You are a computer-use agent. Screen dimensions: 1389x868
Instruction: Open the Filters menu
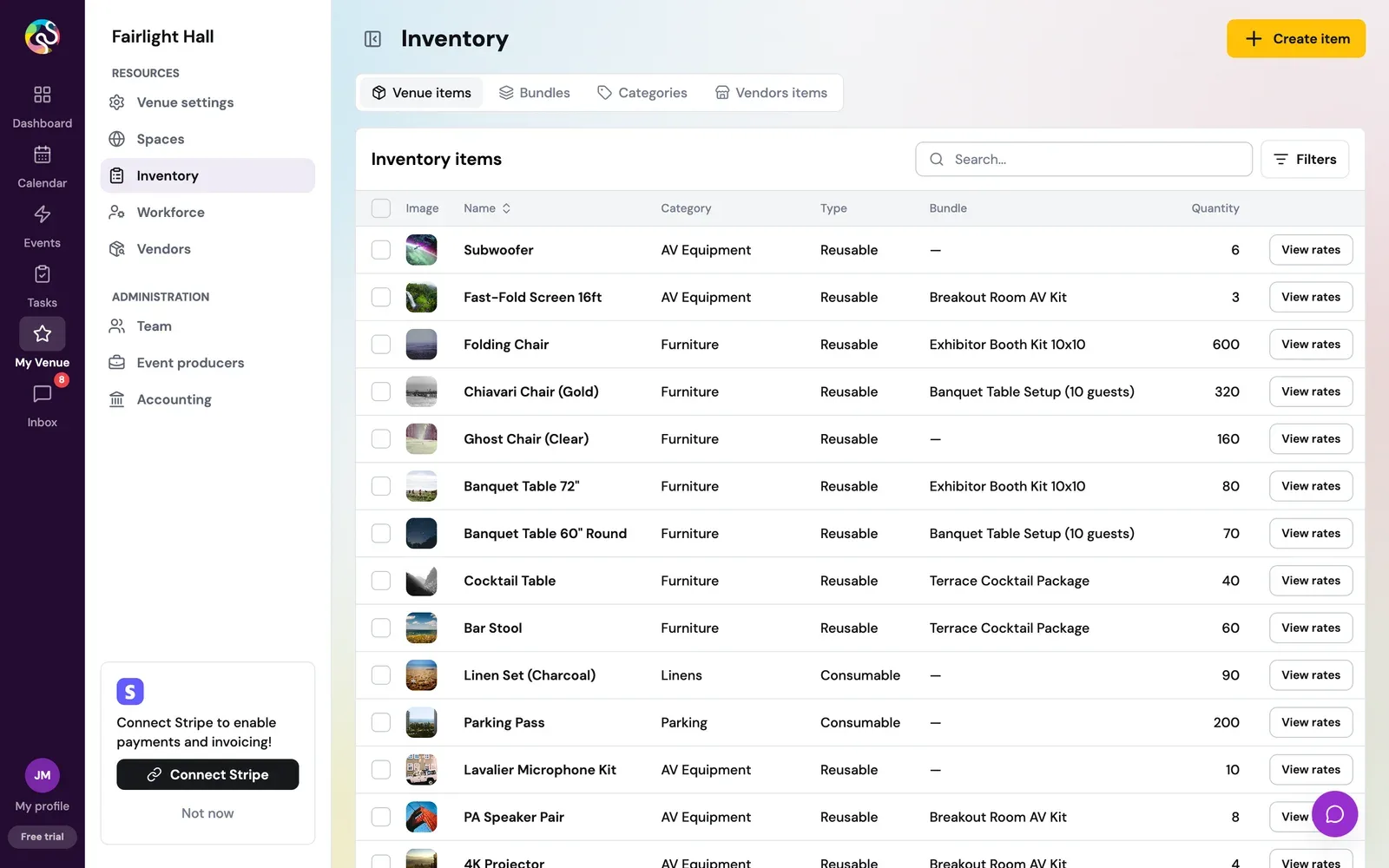click(x=1305, y=160)
